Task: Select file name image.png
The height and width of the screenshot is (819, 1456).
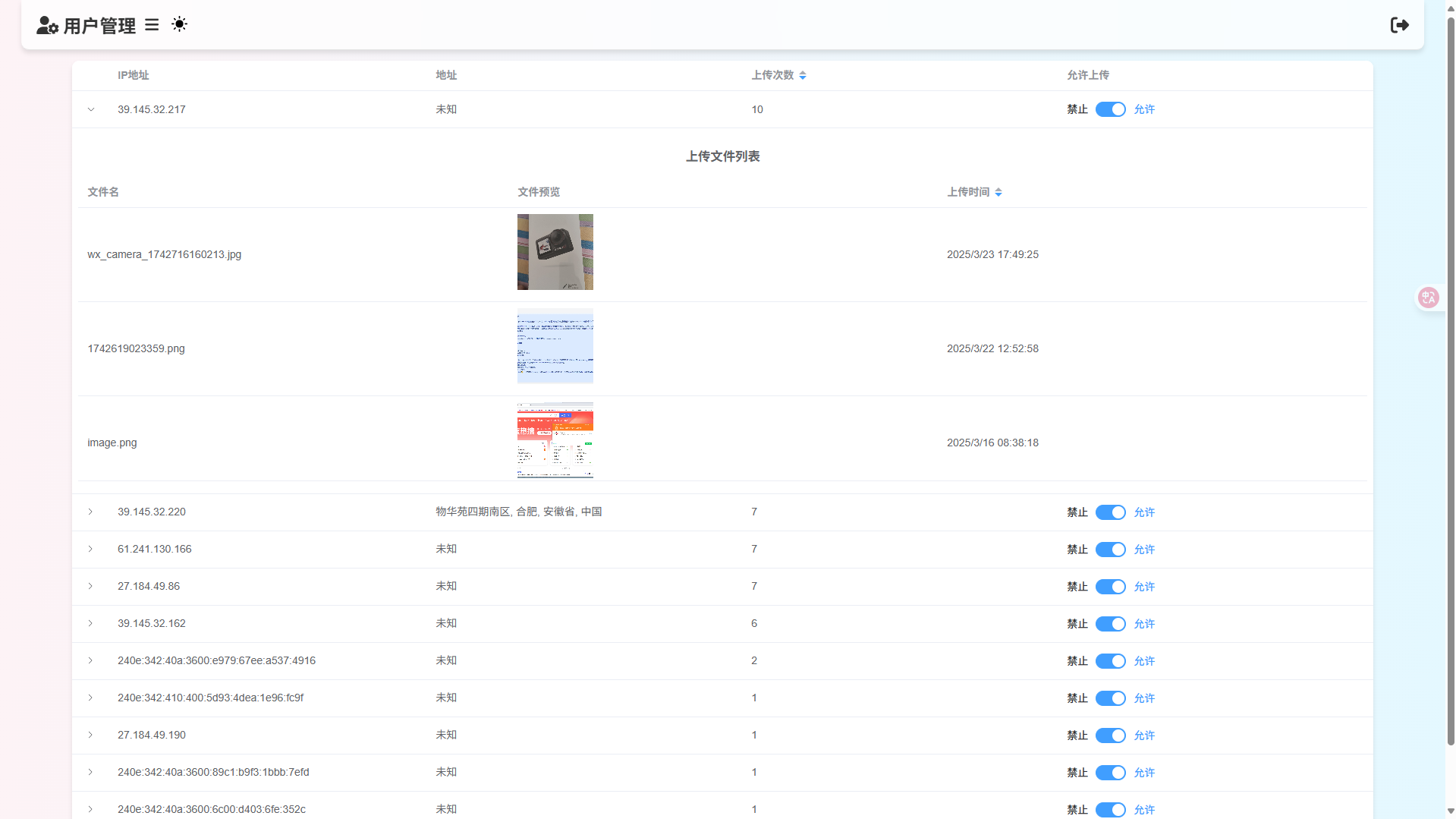Action: pyautogui.click(x=112, y=443)
